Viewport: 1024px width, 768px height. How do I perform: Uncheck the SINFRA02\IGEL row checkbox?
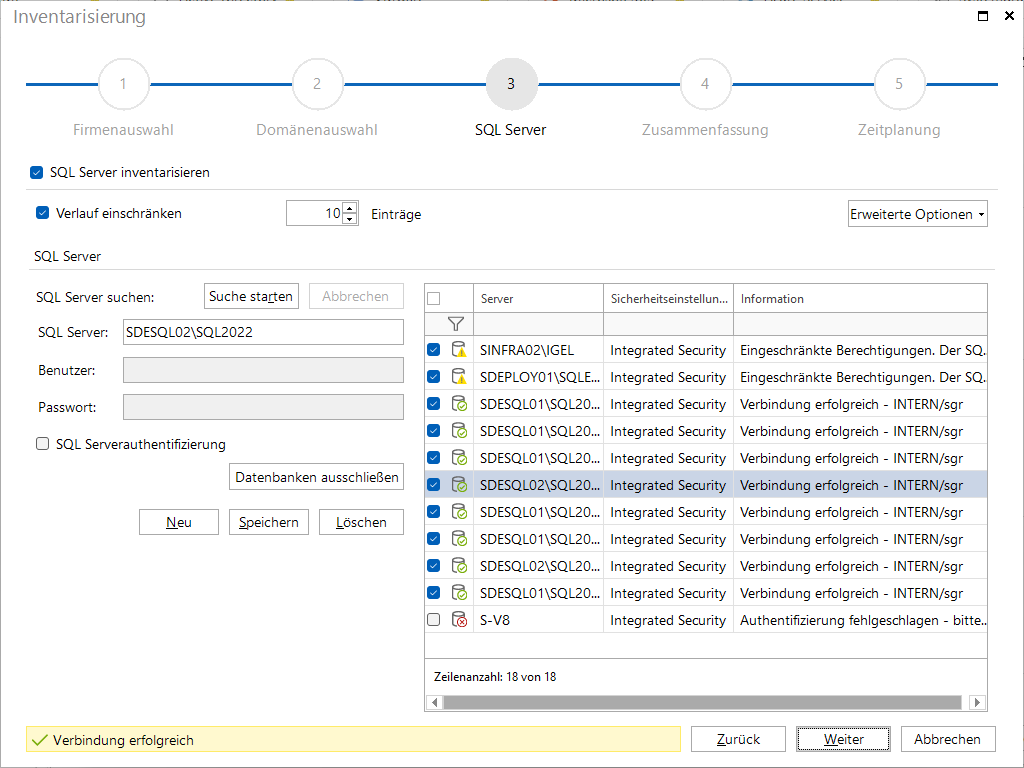(434, 349)
